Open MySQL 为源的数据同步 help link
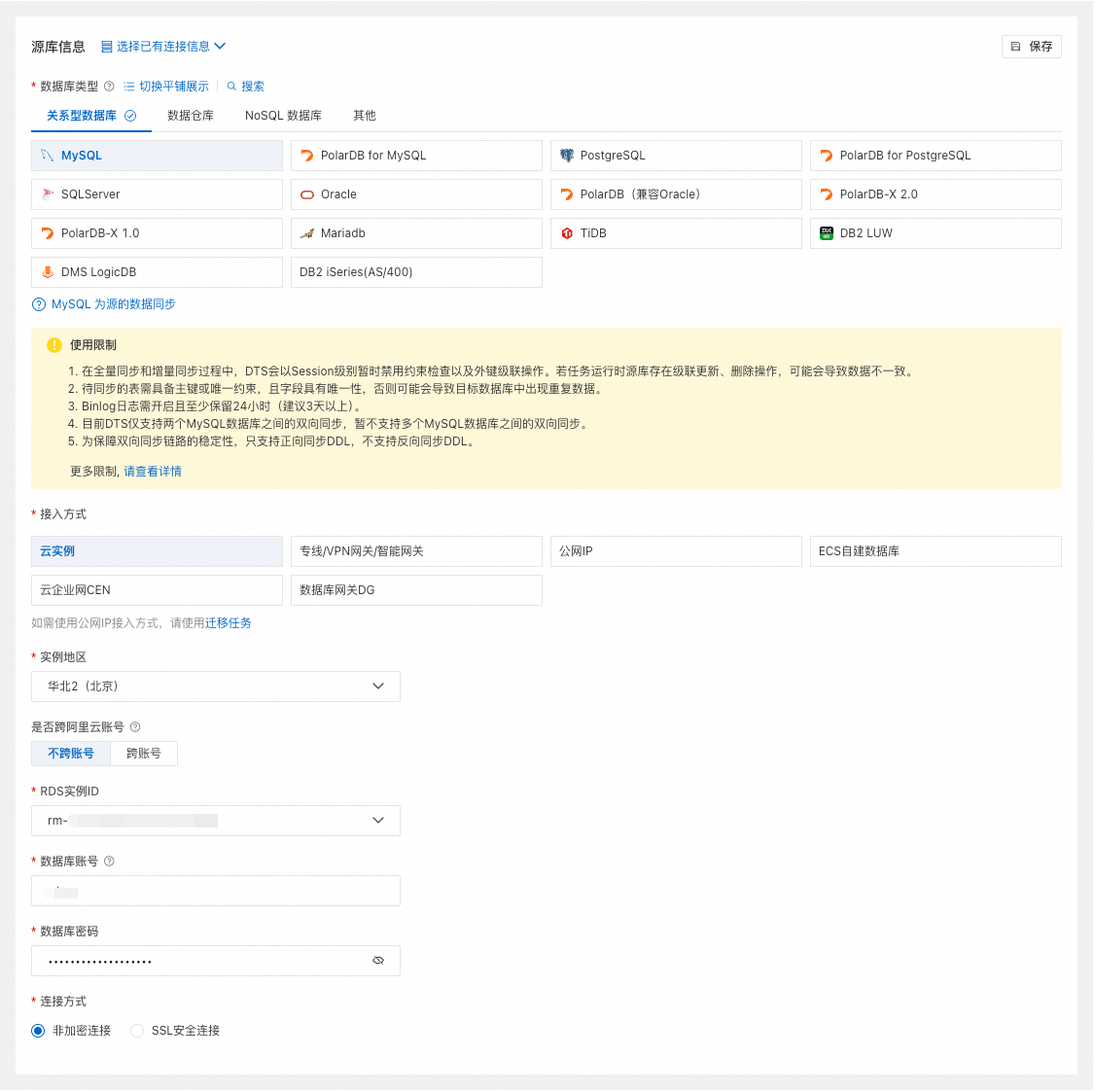Viewport: 1095px width, 1092px height. coord(104,304)
